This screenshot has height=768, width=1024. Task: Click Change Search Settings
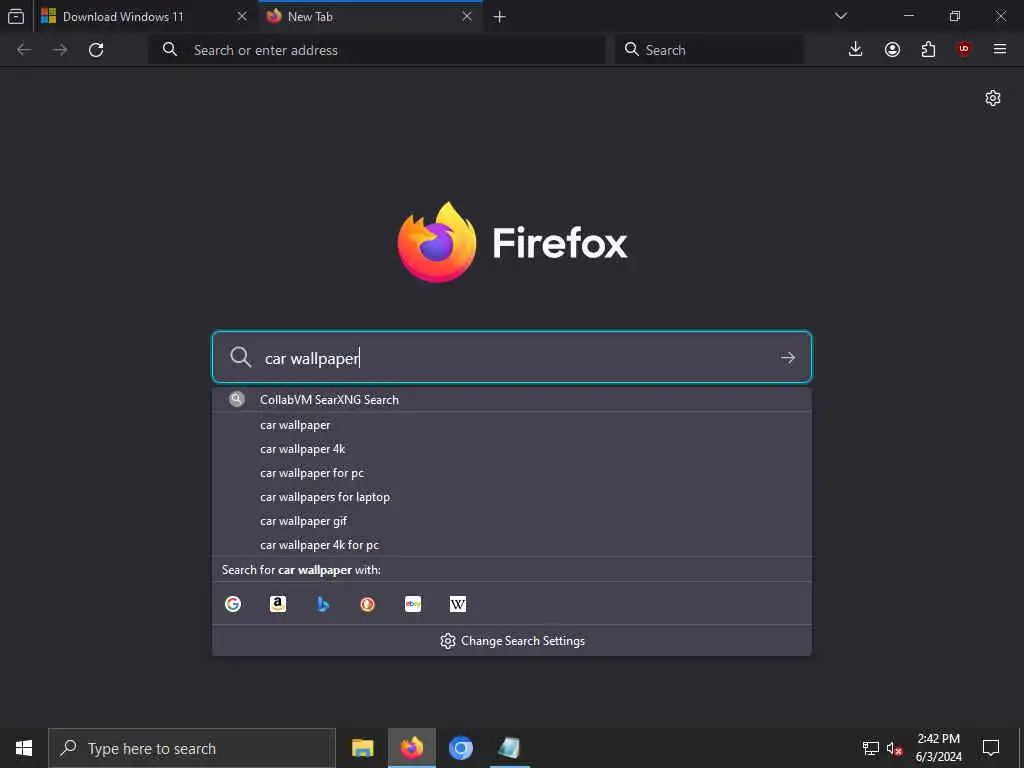(512, 641)
